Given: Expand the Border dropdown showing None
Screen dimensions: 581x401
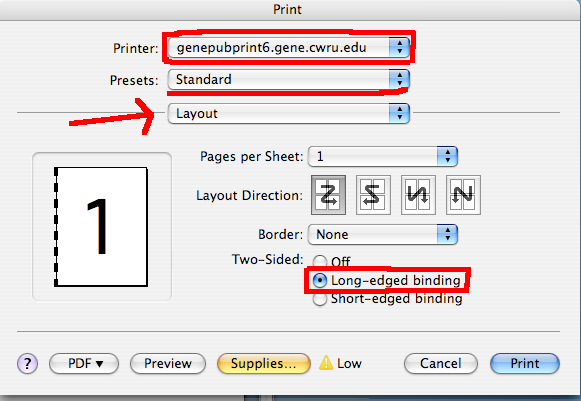Looking at the screenshot, I should [383, 234].
